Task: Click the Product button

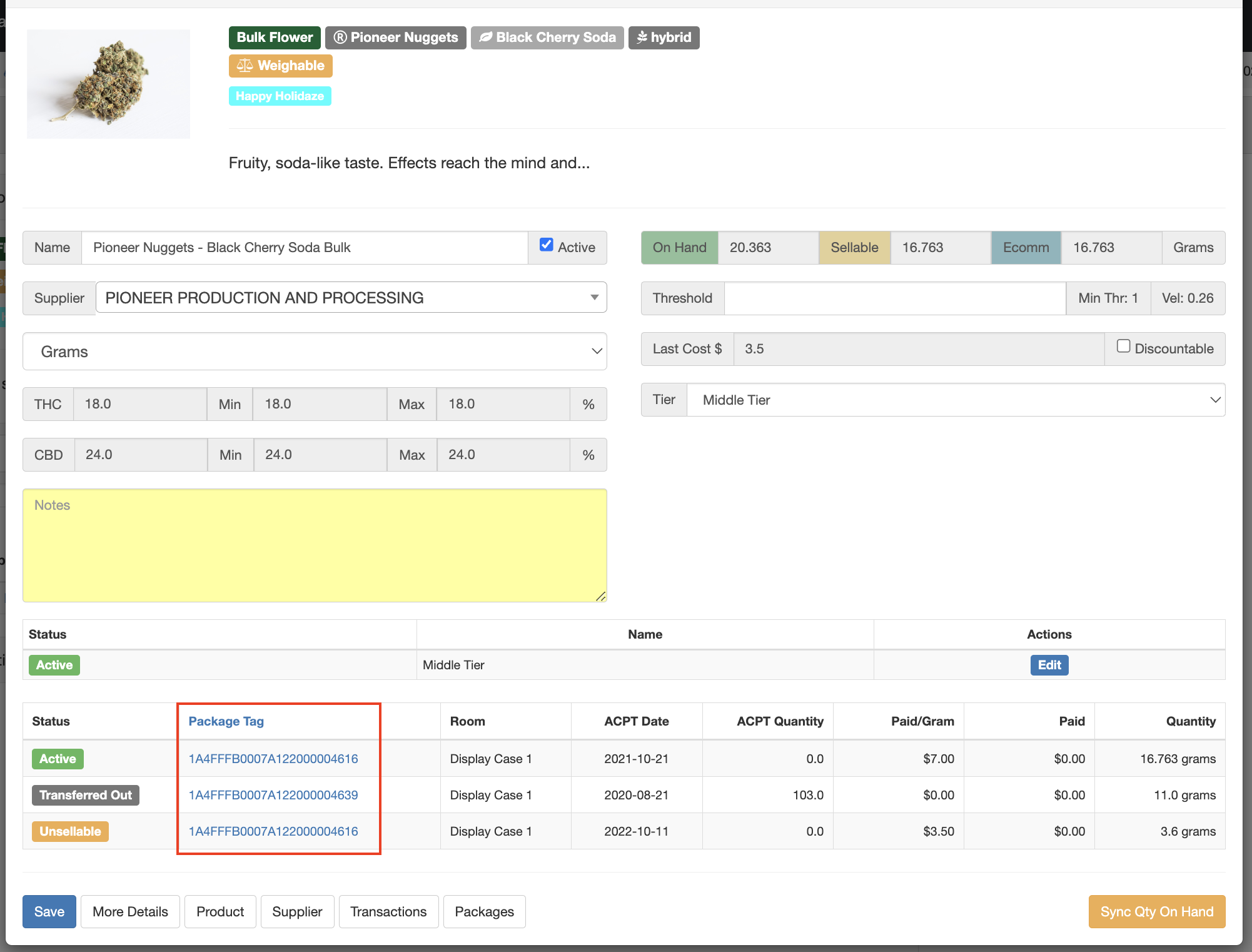Action: point(220,912)
